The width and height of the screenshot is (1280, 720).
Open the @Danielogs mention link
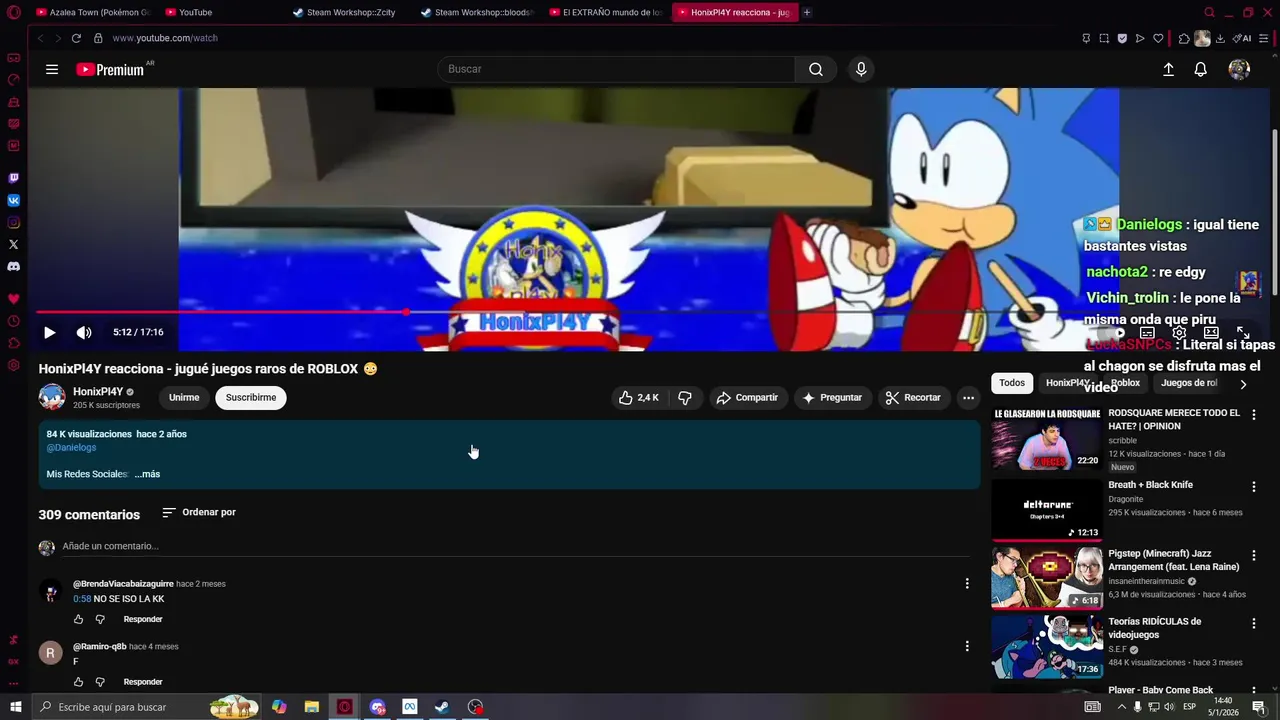pos(71,447)
